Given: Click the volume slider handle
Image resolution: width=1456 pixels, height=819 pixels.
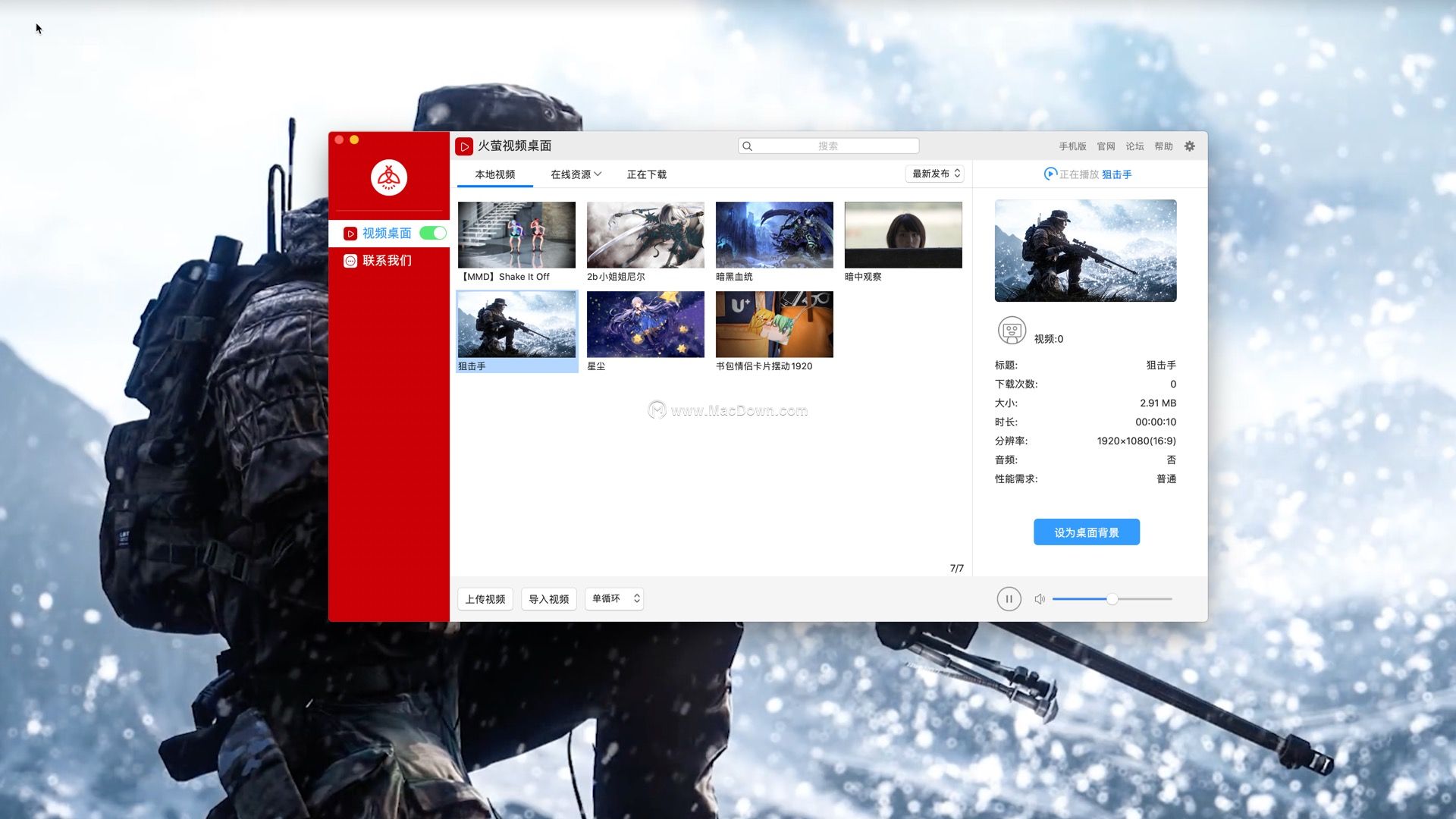Looking at the screenshot, I should [x=1112, y=599].
